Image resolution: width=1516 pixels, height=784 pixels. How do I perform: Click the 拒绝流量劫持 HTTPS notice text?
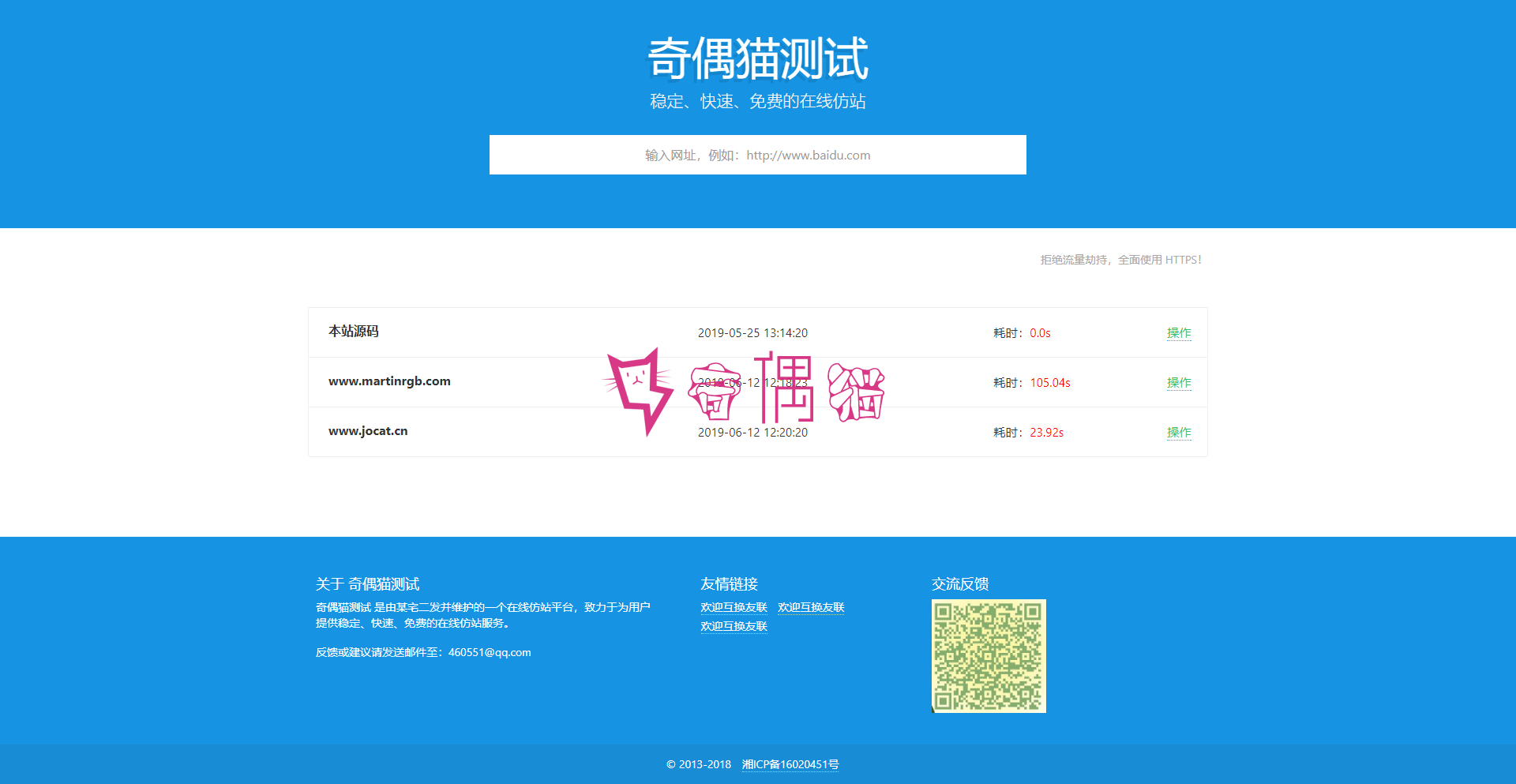1120,260
